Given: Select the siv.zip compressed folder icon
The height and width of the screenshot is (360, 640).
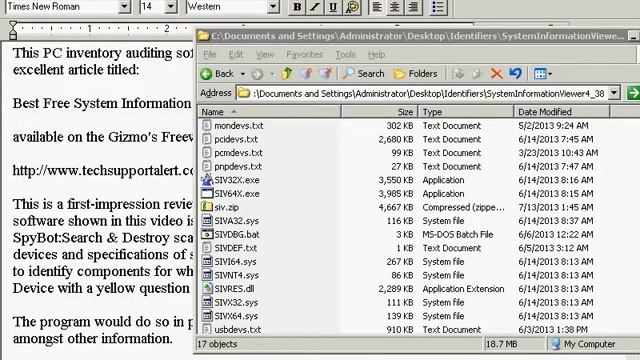Looking at the screenshot, I should click(x=207, y=207).
